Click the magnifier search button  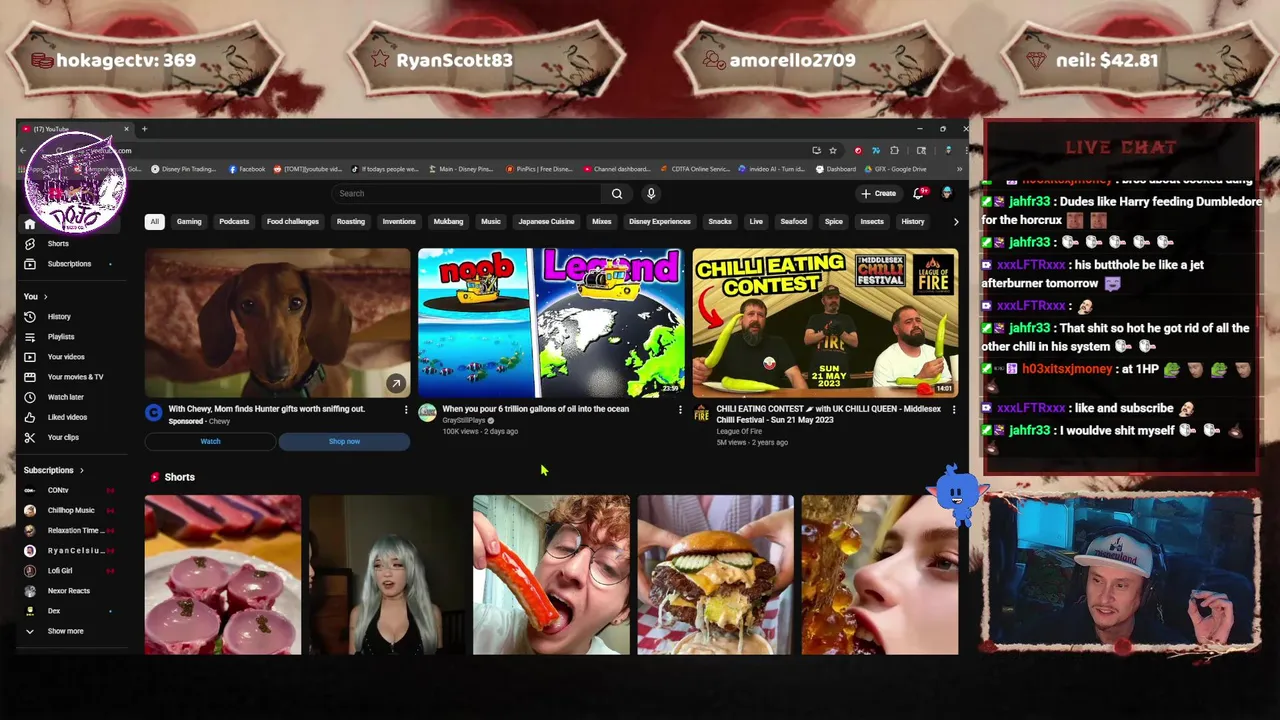617,194
